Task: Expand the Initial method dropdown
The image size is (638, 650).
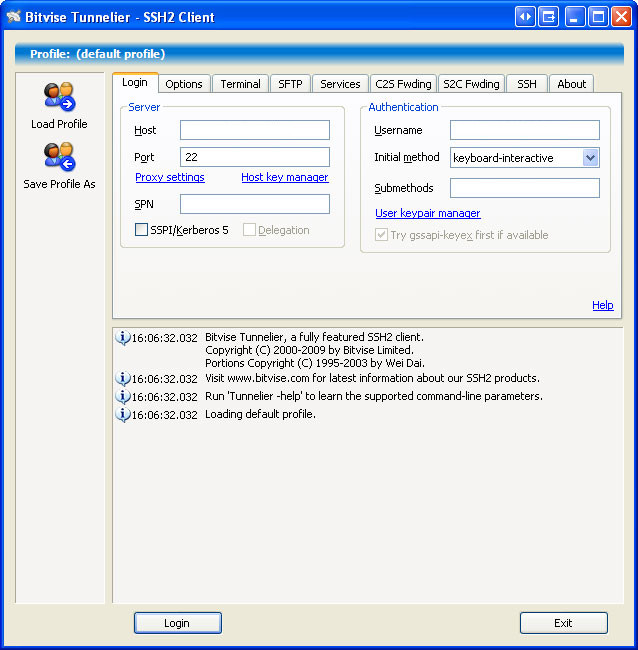Action: pos(590,158)
